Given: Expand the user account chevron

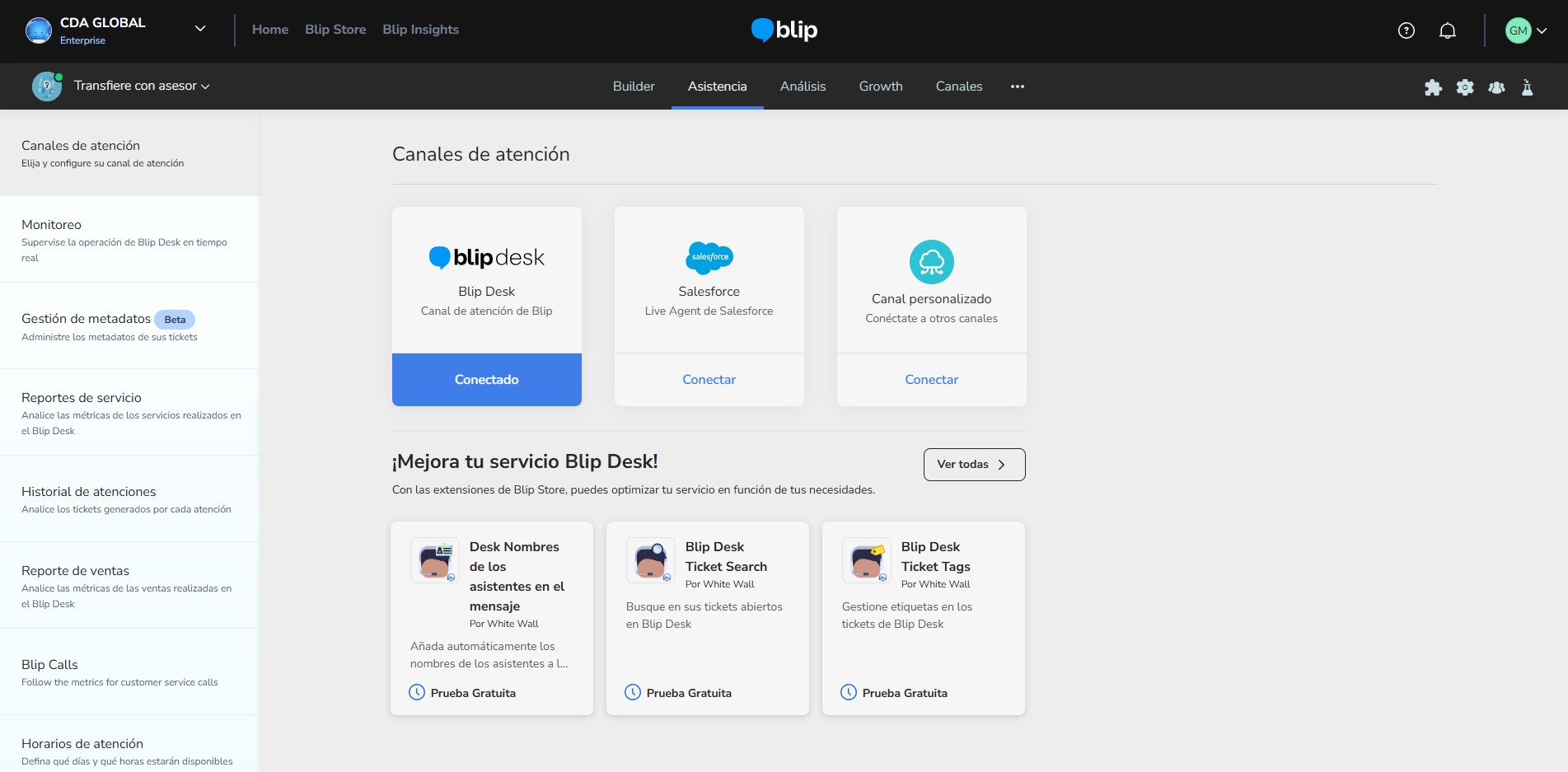Looking at the screenshot, I should (1542, 30).
